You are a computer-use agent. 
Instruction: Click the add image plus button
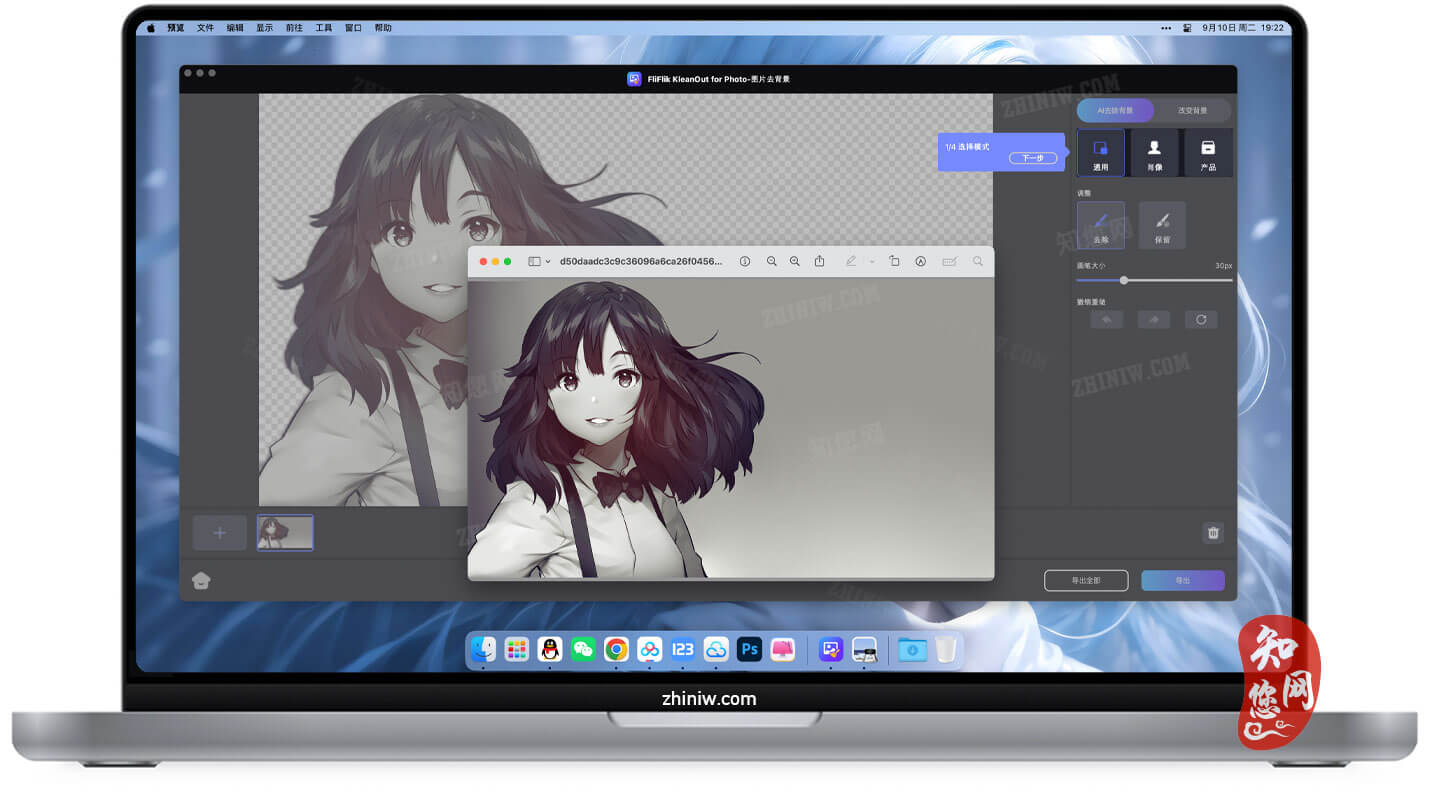click(x=220, y=533)
